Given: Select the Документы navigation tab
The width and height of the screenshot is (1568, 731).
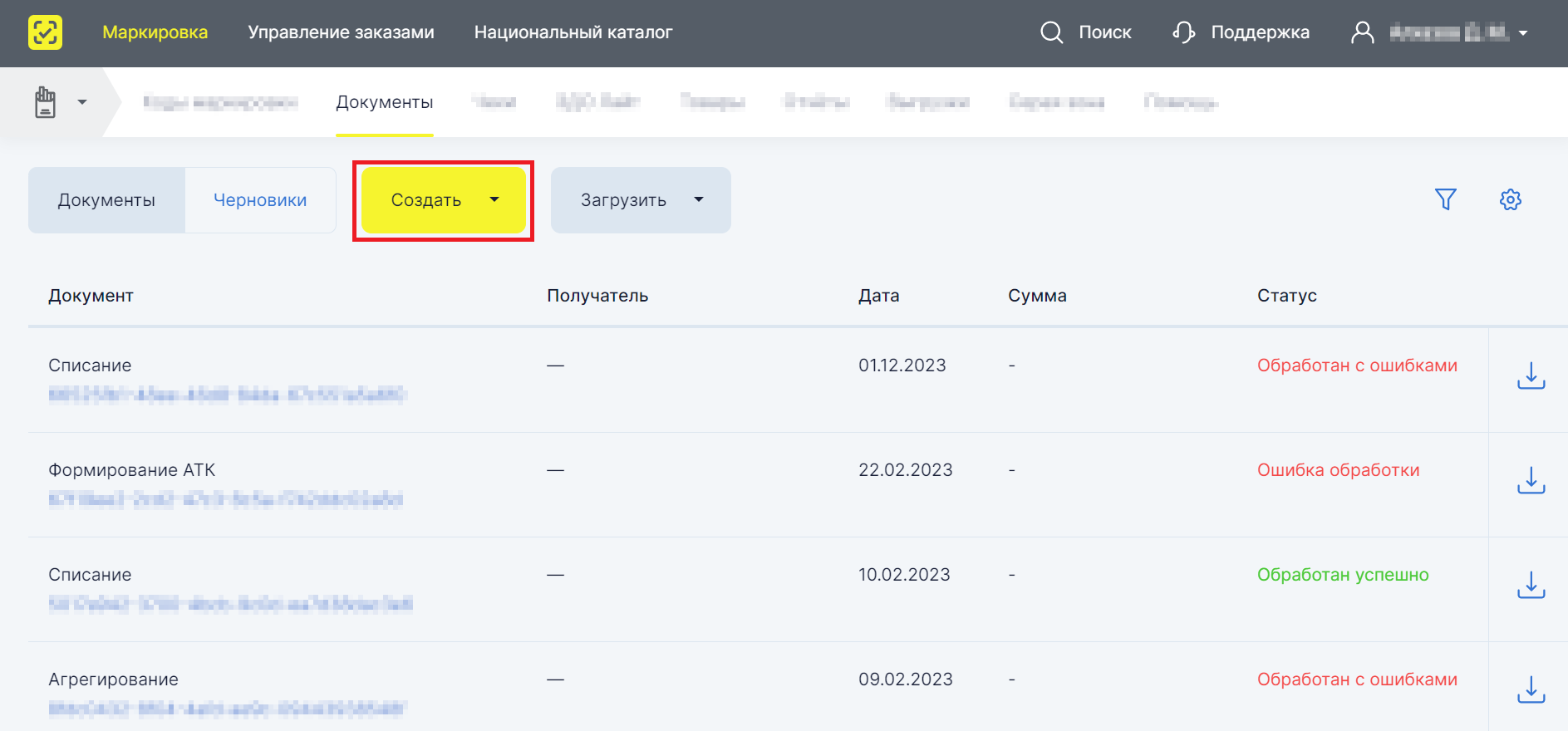Looking at the screenshot, I should [385, 102].
